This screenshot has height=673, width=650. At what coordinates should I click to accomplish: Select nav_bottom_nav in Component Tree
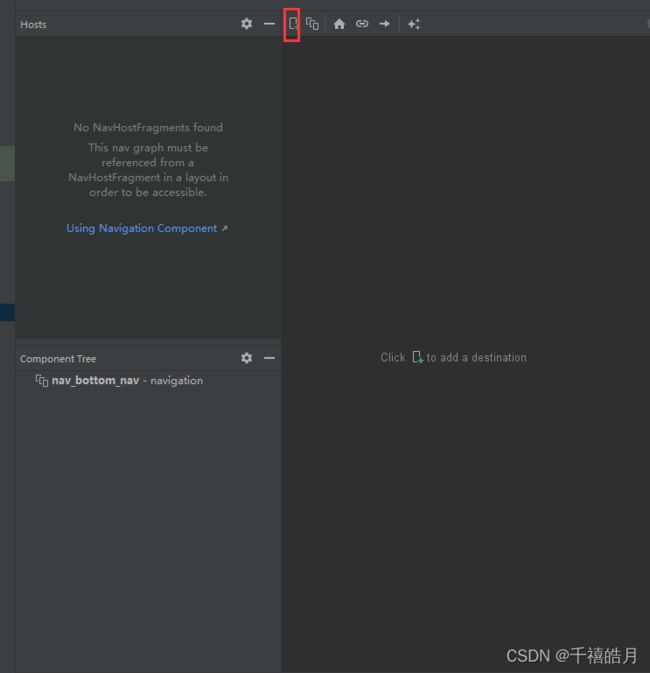click(x=148, y=380)
